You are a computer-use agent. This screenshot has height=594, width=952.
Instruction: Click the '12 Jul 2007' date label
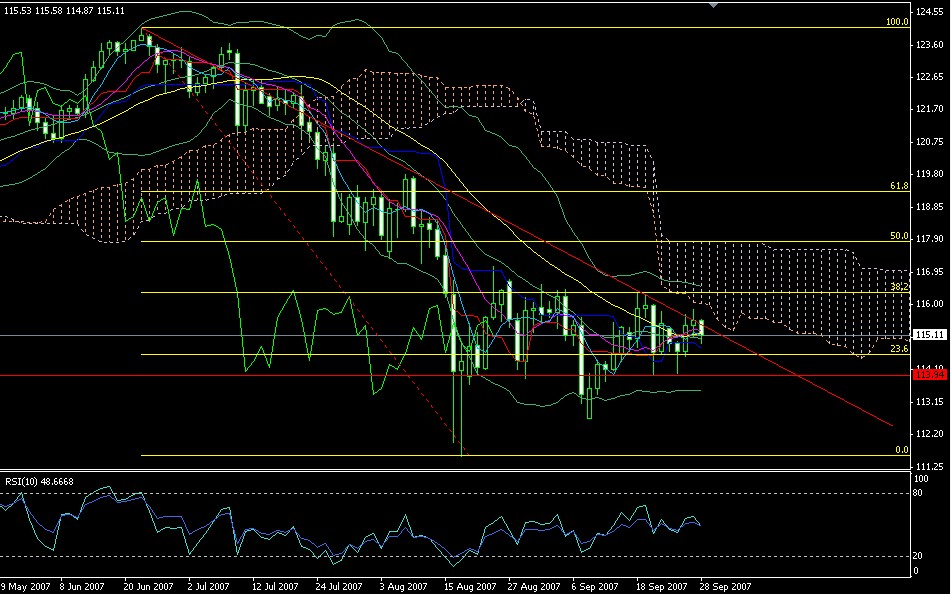(275, 587)
